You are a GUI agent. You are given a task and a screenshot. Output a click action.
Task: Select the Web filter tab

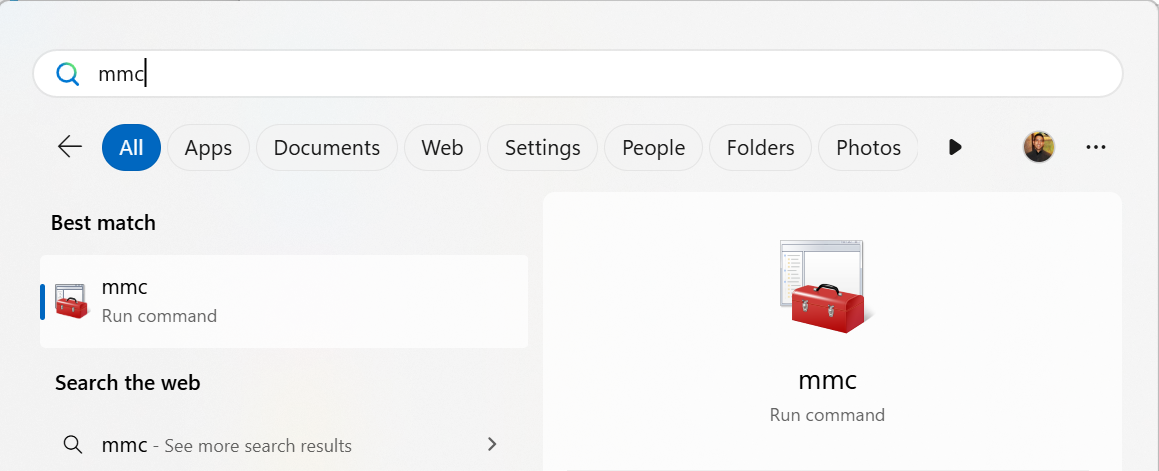pos(442,148)
